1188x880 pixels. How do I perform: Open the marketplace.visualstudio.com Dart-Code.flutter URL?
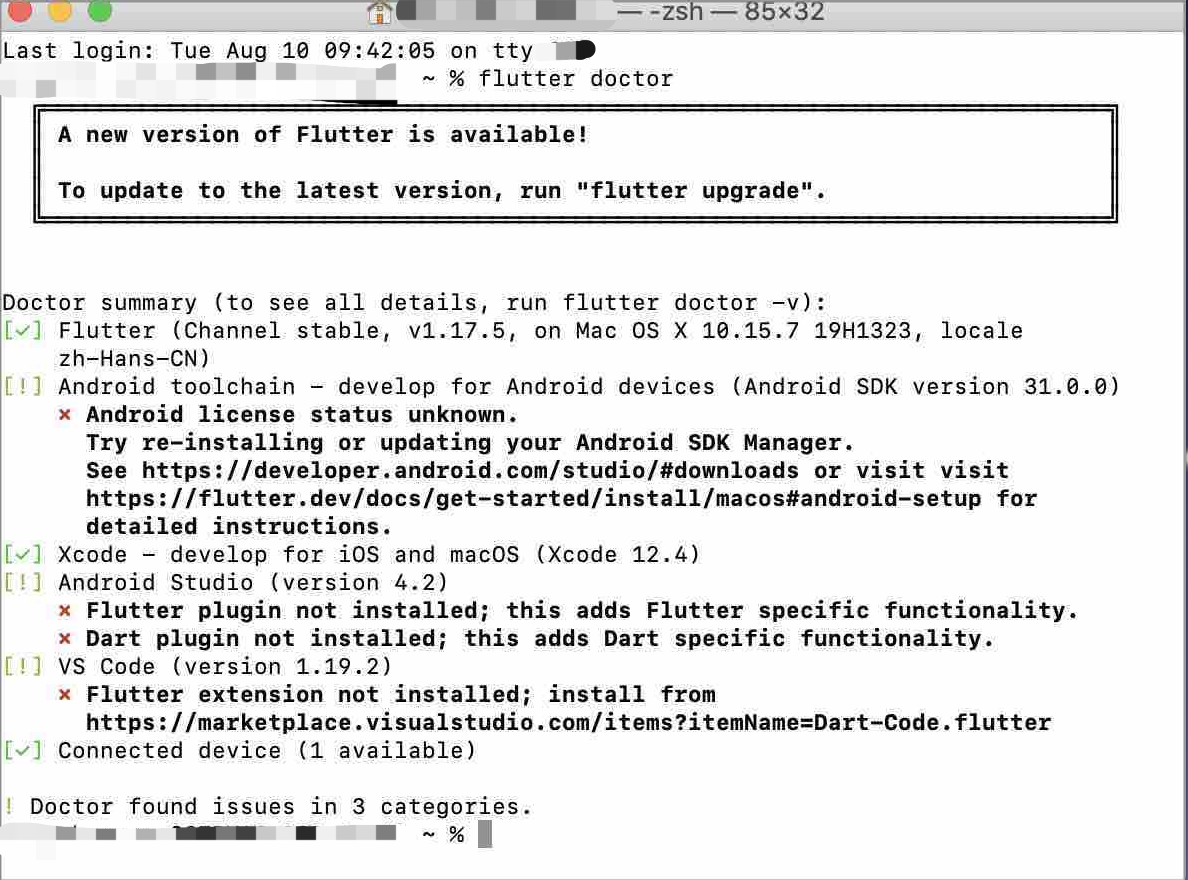click(x=568, y=722)
